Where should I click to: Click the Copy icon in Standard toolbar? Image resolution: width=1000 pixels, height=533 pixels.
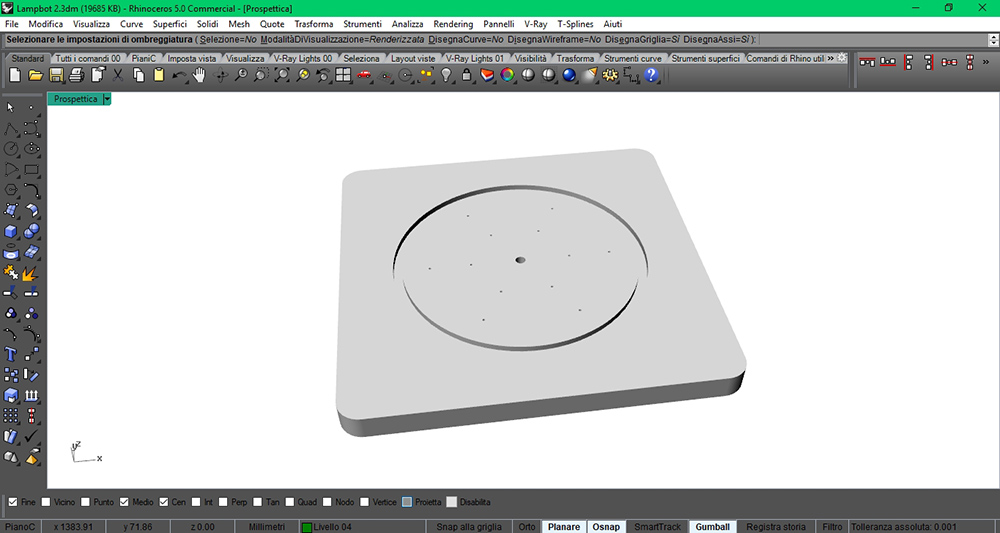pyautogui.click(x=138, y=75)
